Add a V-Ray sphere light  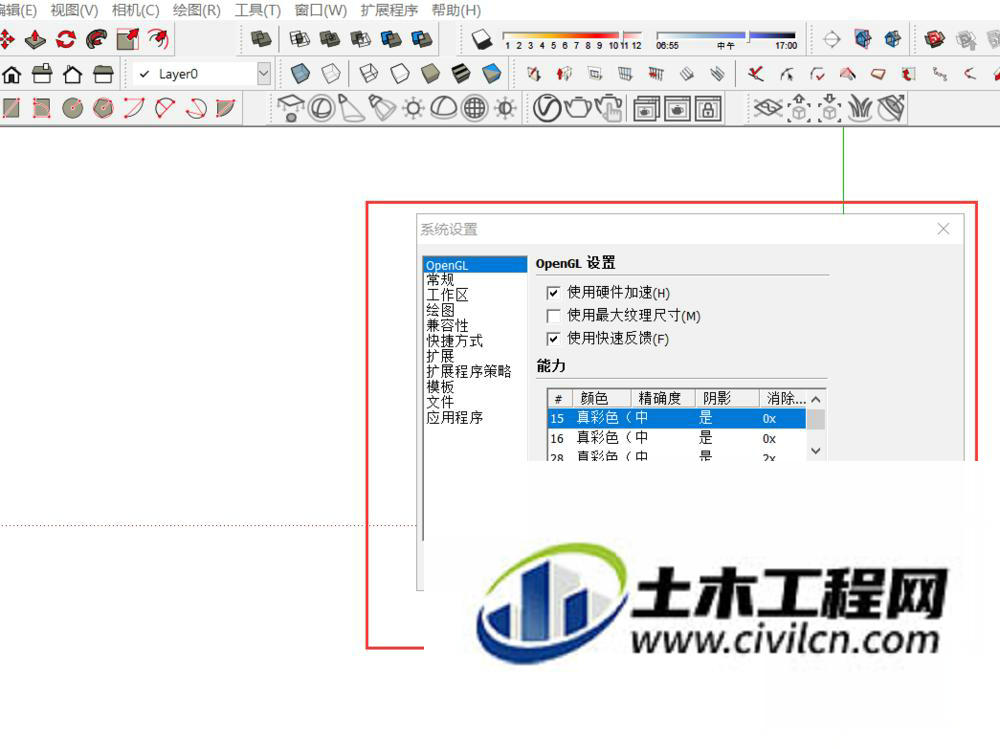(321, 108)
